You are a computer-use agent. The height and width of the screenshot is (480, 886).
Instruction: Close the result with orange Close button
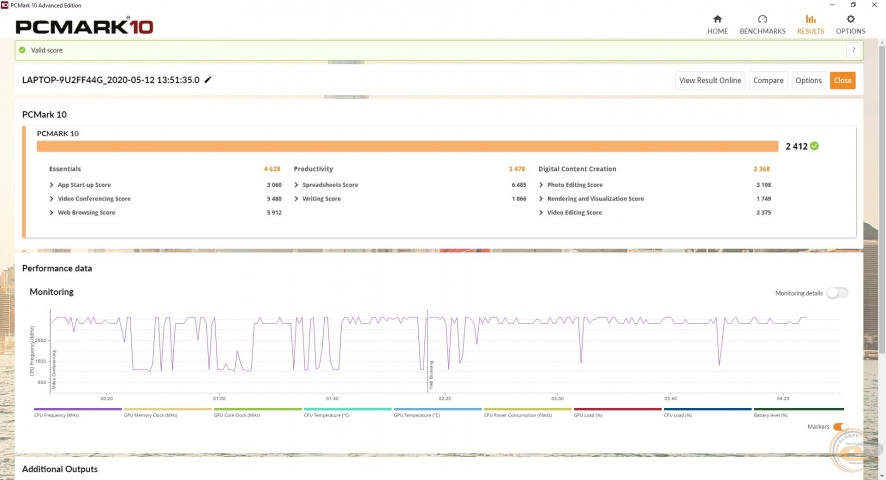click(x=842, y=80)
